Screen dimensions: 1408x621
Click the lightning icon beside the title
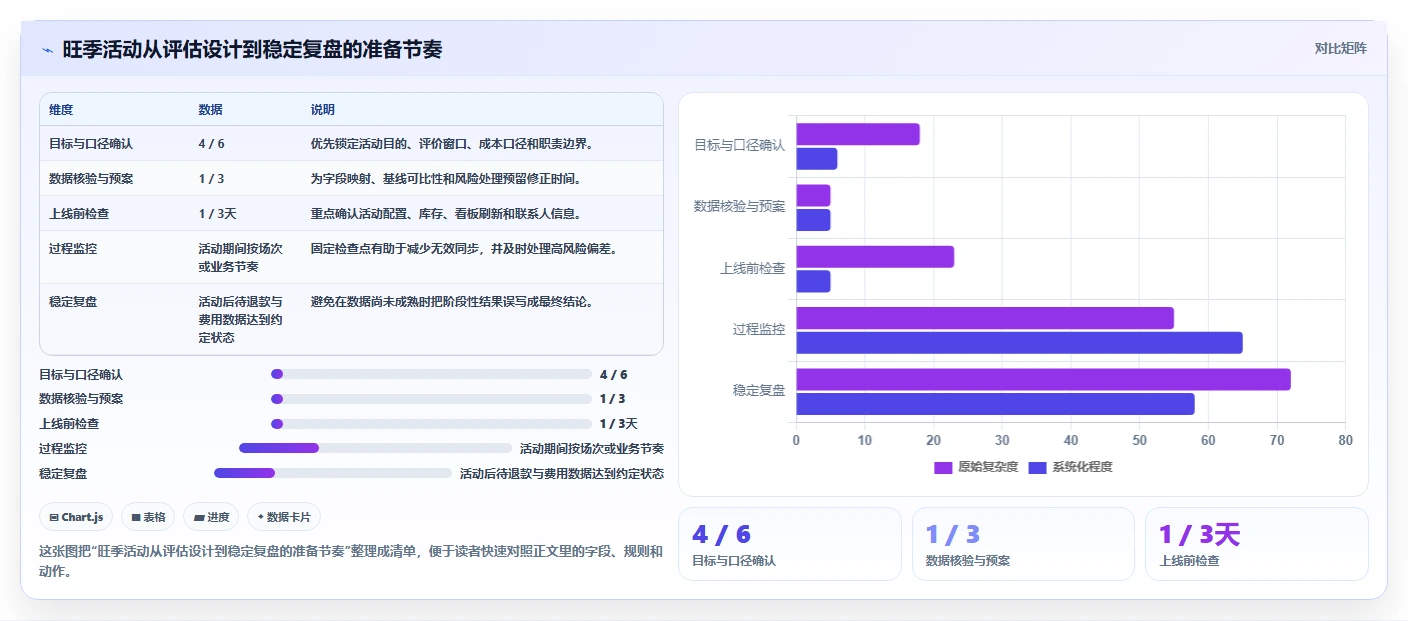coord(47,49)
